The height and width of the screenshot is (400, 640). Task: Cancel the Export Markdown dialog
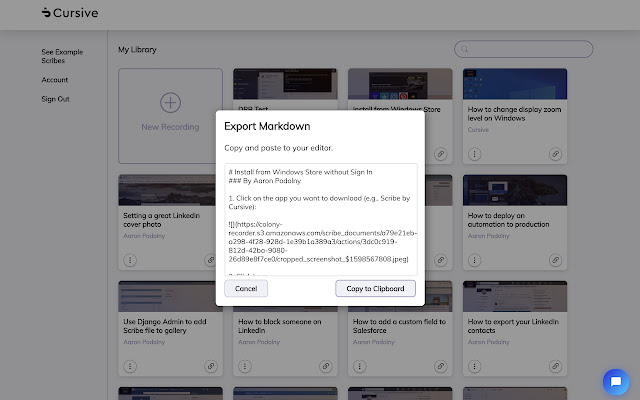[246, 289]
